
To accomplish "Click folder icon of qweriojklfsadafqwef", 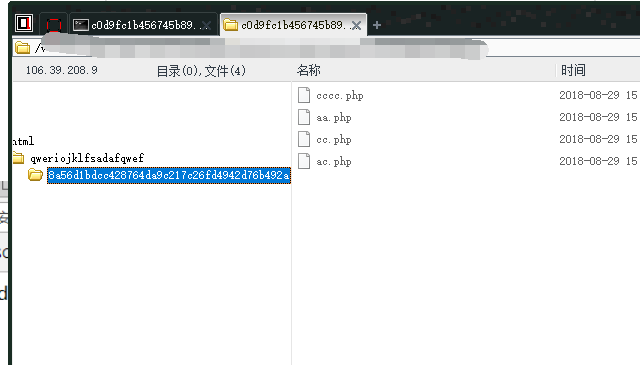I will click(x=18, y=158).
